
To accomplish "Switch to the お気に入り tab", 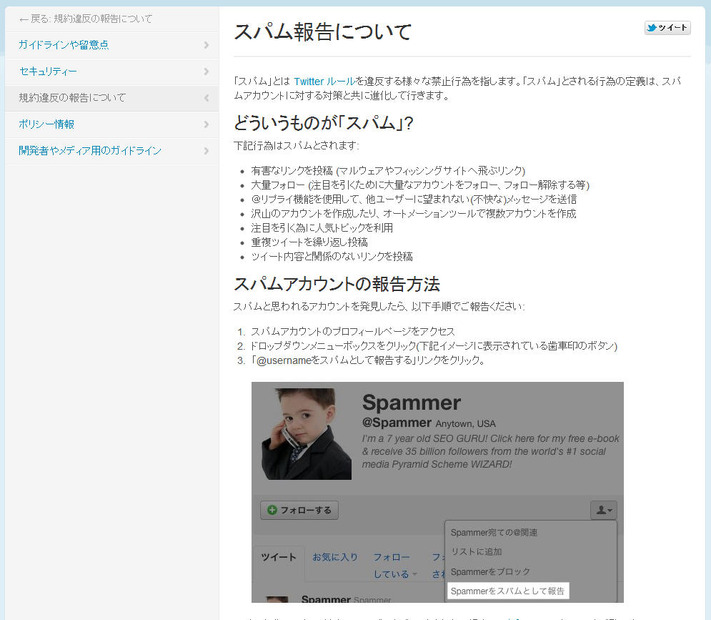I will tap(335, 557).
